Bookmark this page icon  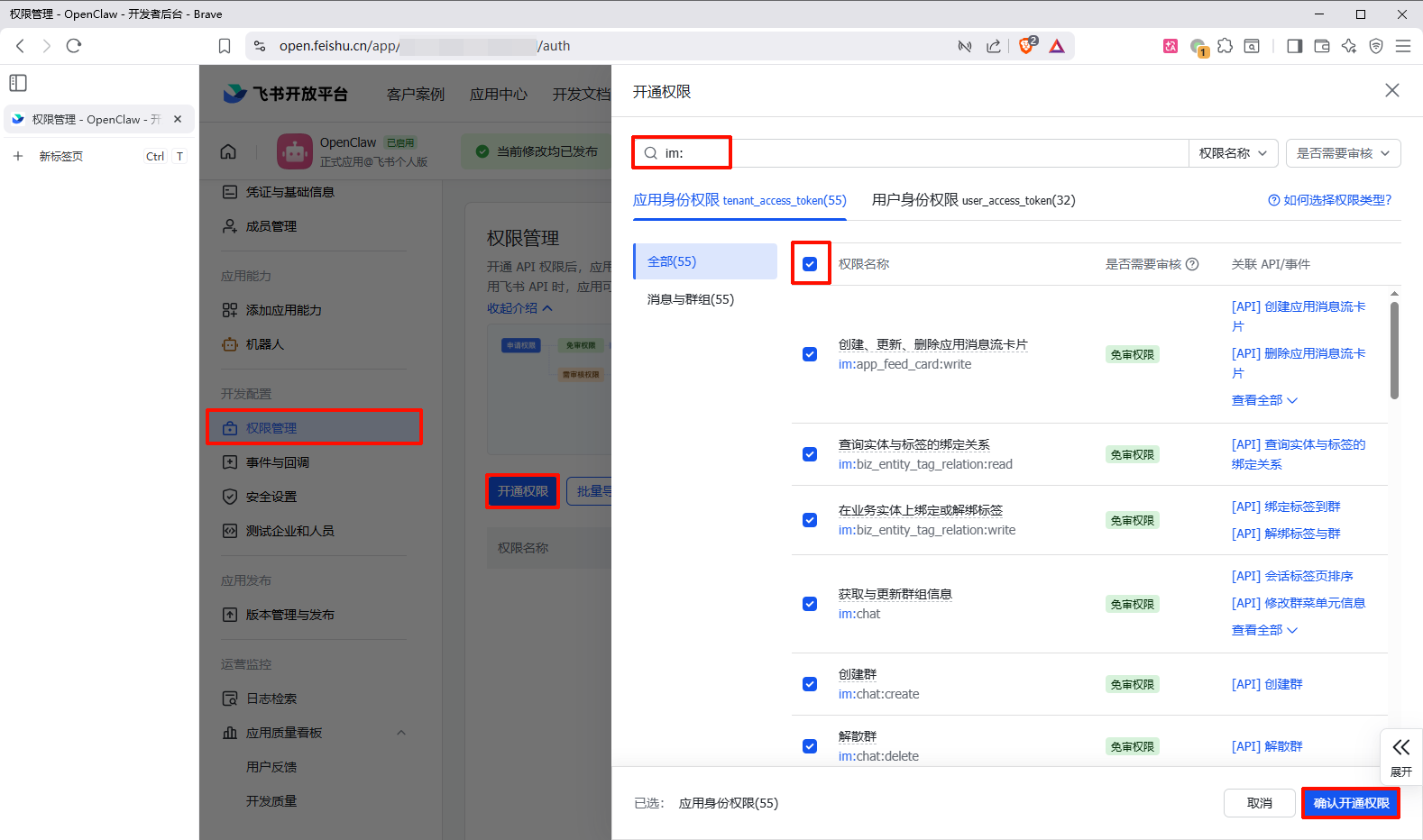point(225,46)
